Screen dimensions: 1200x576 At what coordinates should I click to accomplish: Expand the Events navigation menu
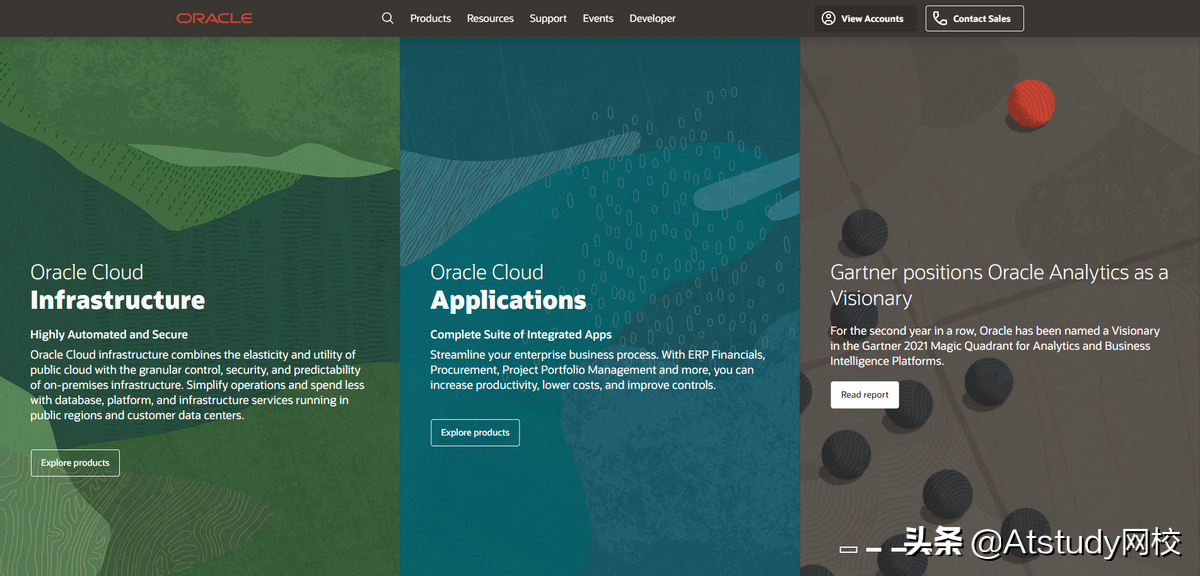point(598,18)
